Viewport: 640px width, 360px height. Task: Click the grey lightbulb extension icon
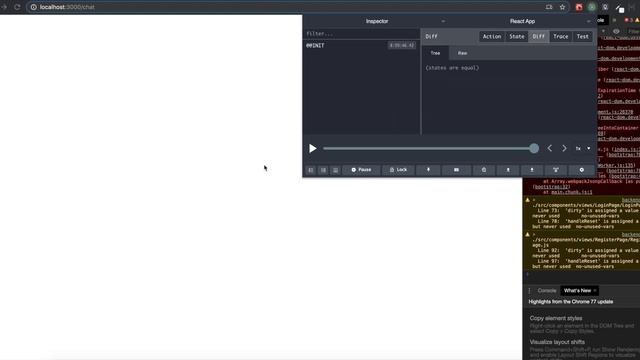[x=605, y=7]
